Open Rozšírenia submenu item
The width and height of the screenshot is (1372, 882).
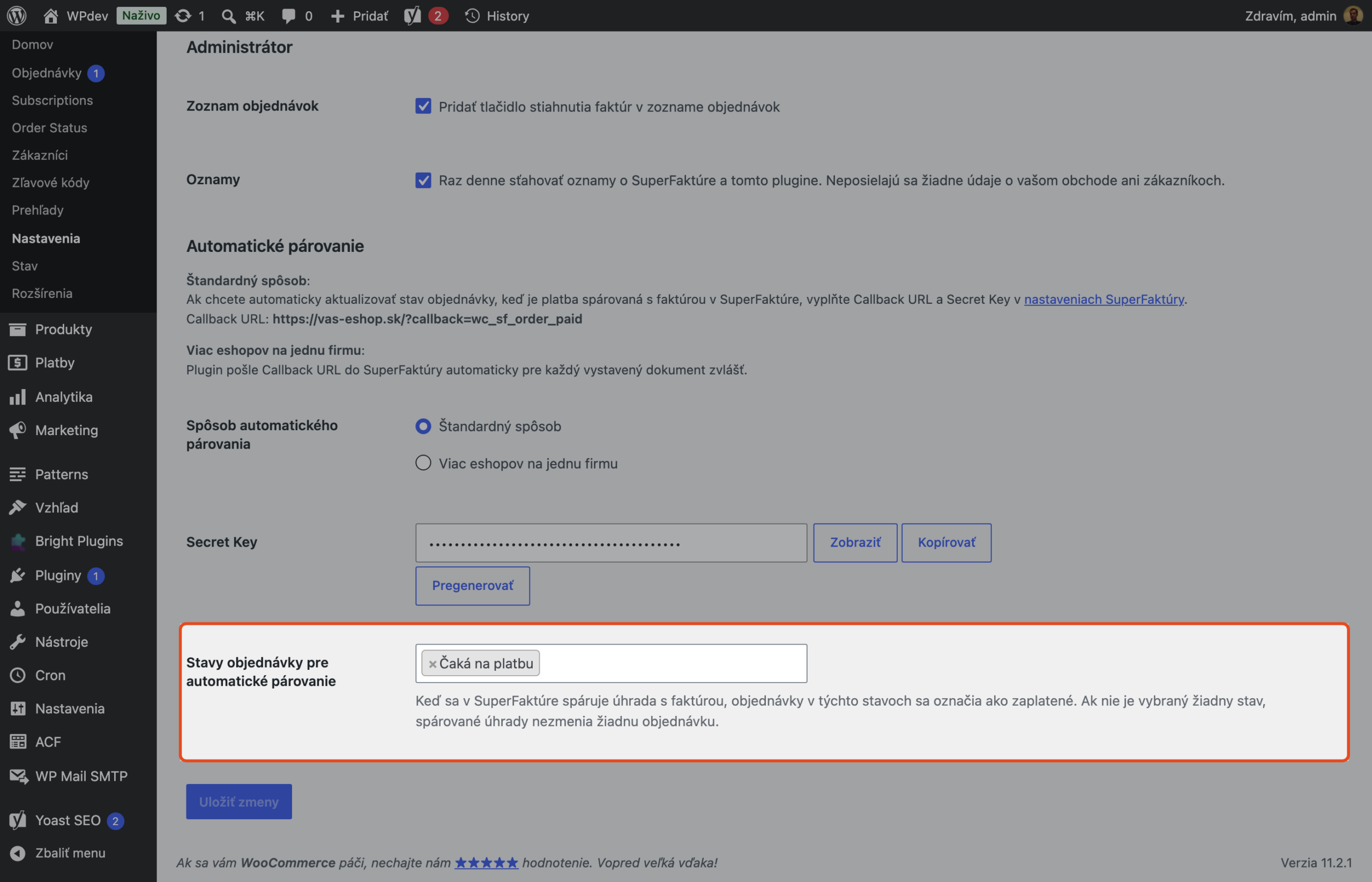pyautogui.click(x=42, y=293)
